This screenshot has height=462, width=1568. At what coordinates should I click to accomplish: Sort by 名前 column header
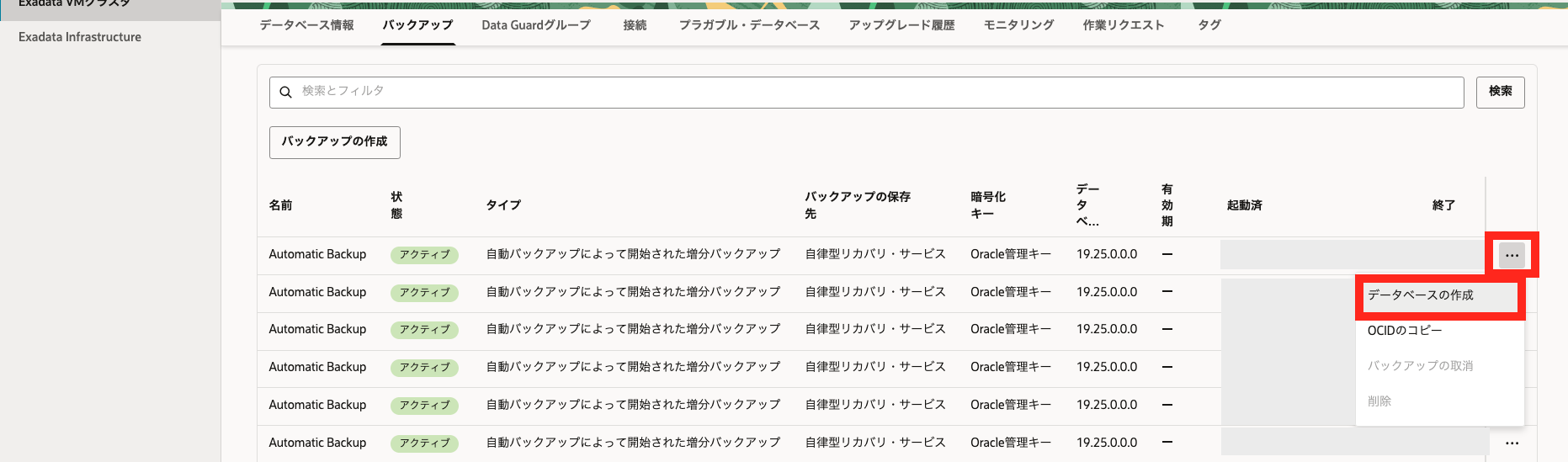pyautogui.click(x=280, y=205)
